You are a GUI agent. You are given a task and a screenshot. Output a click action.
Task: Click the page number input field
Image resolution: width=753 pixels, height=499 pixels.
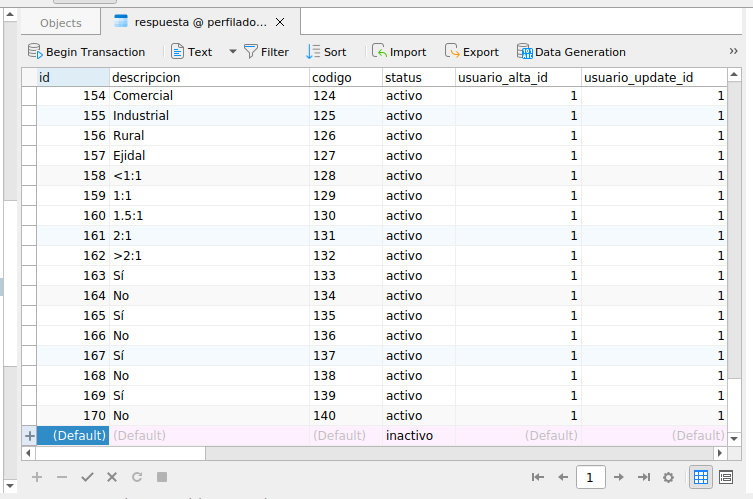tap(591, 478)
